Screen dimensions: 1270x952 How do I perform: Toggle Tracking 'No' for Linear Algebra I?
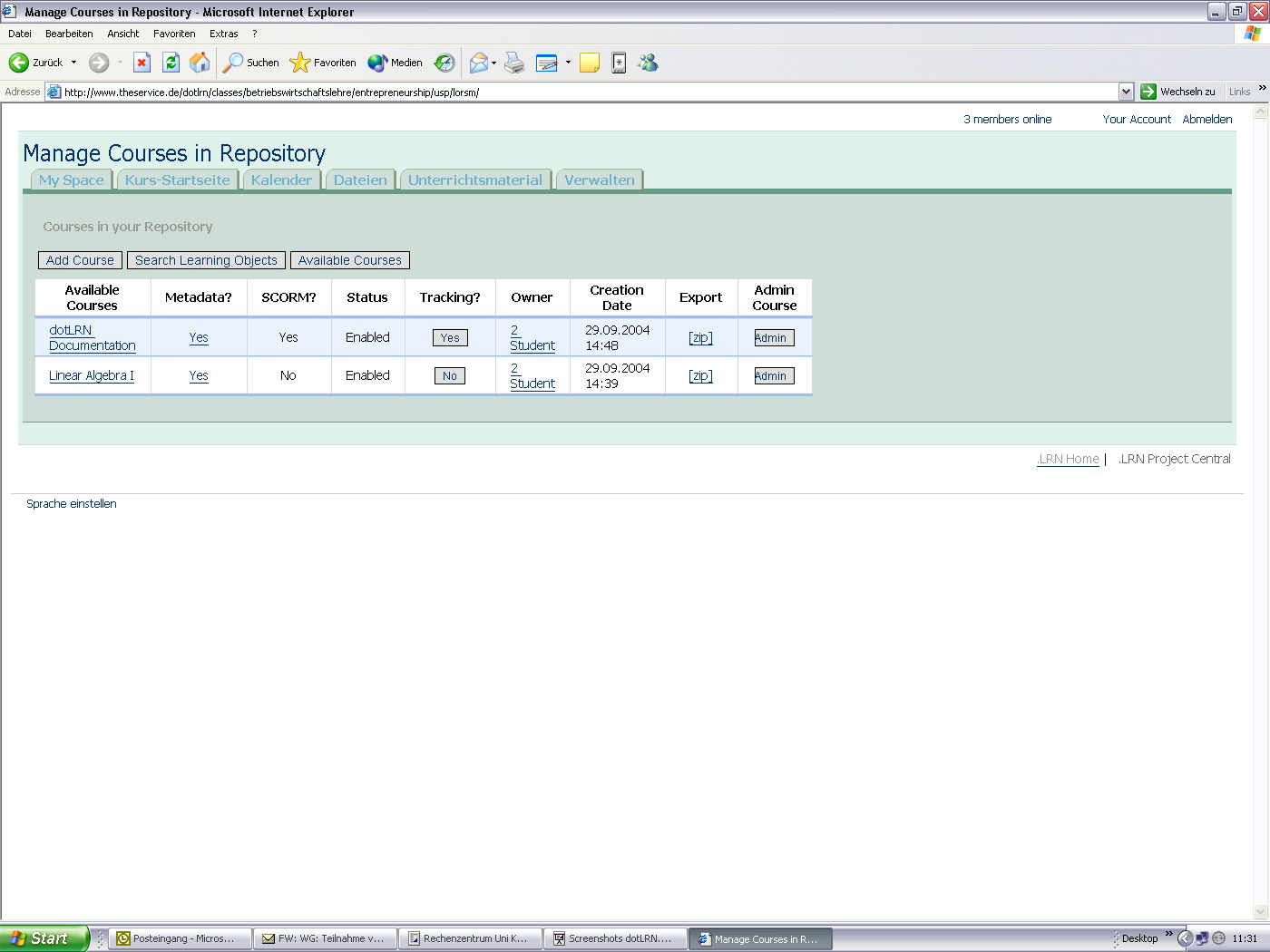(450, 376)
